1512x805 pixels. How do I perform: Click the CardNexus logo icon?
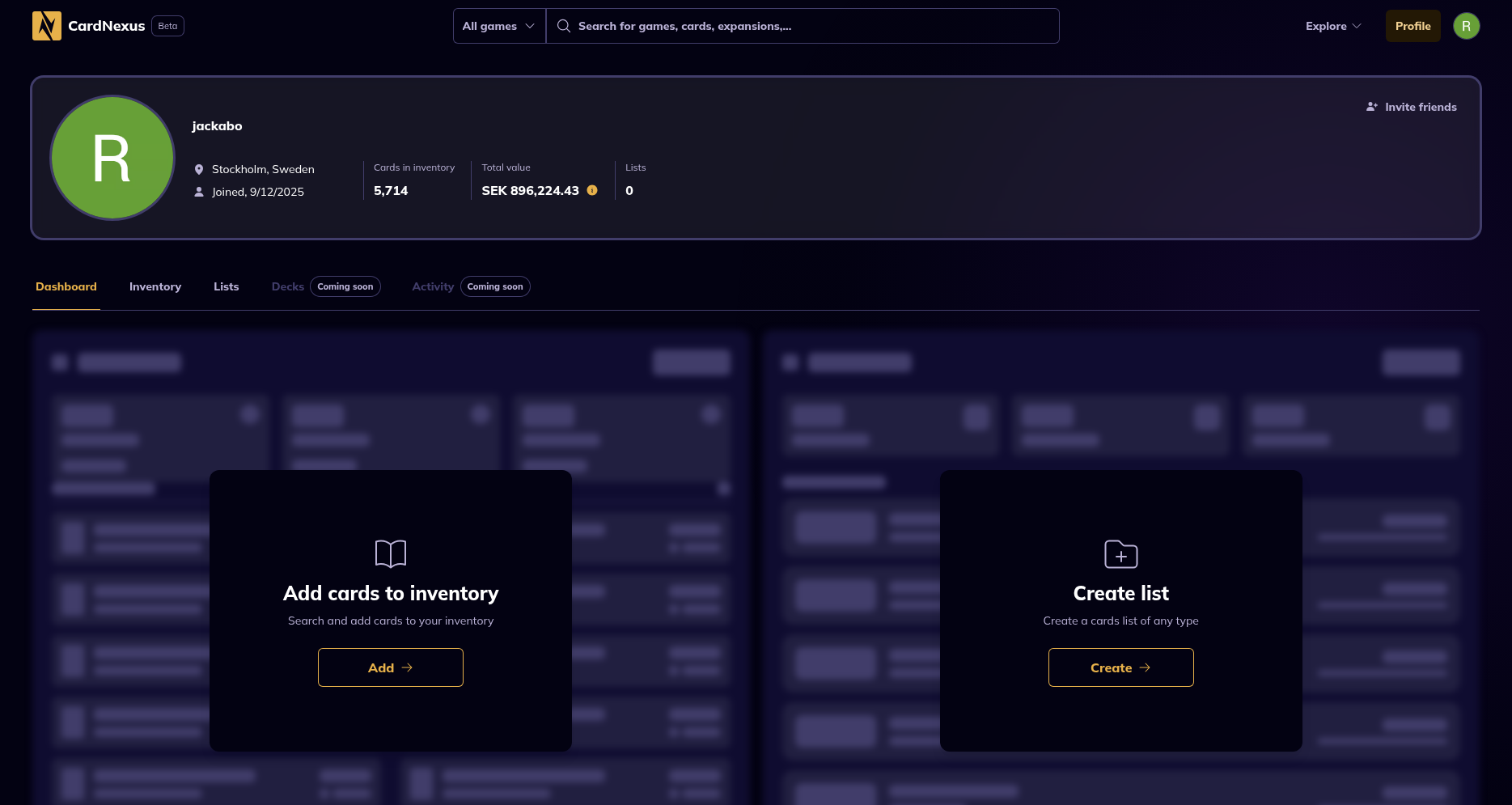click(x=46, y=26)
